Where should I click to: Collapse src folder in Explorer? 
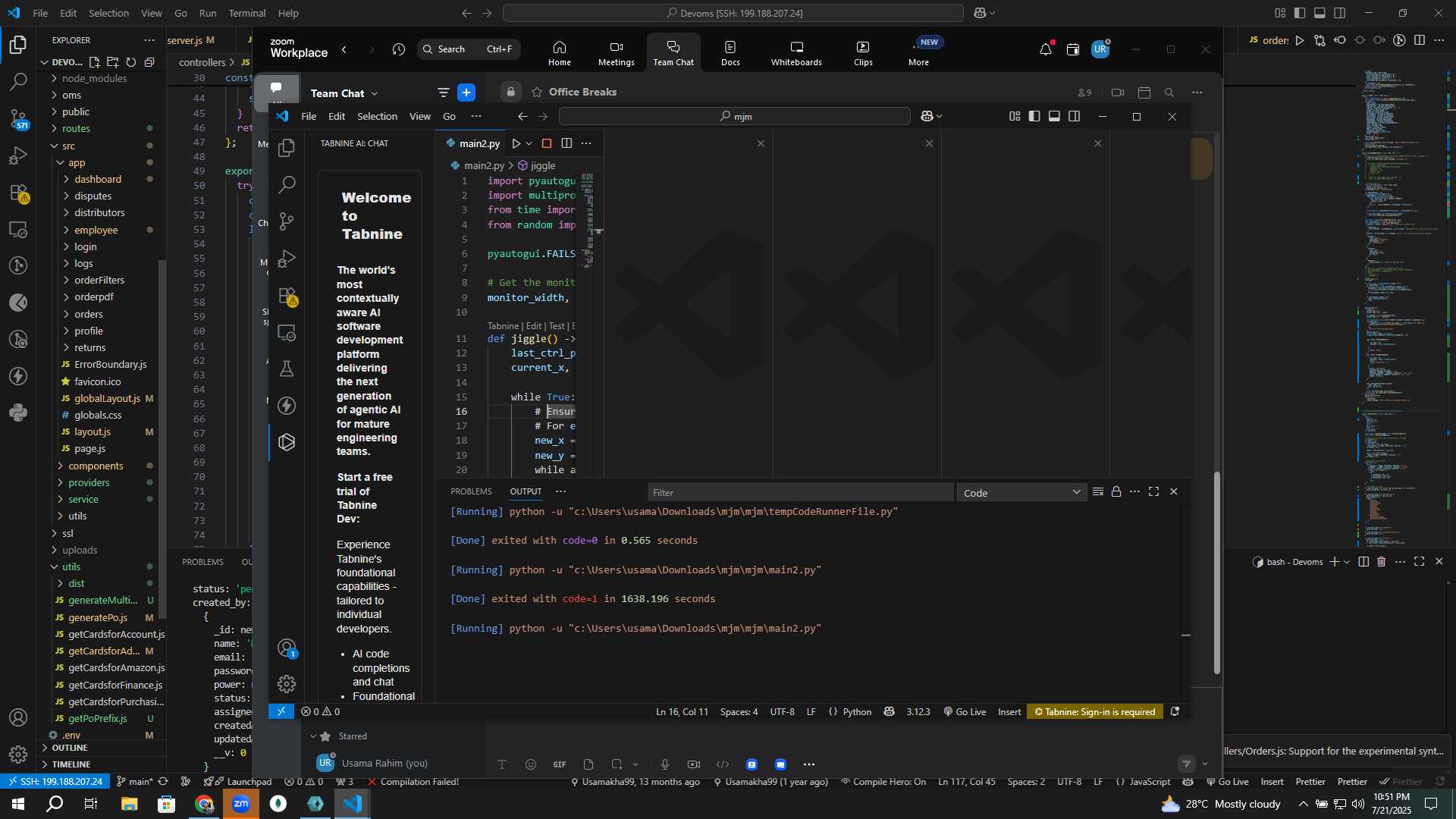[x=68, y=146]
